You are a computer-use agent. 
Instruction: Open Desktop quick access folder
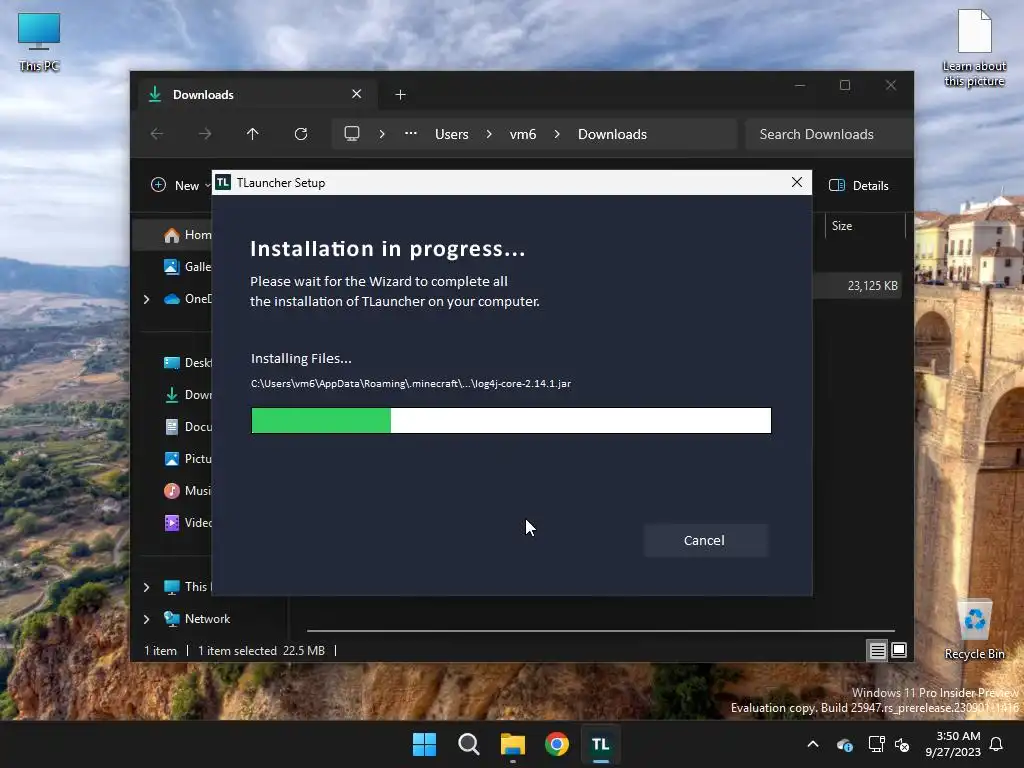click(187, 362)
